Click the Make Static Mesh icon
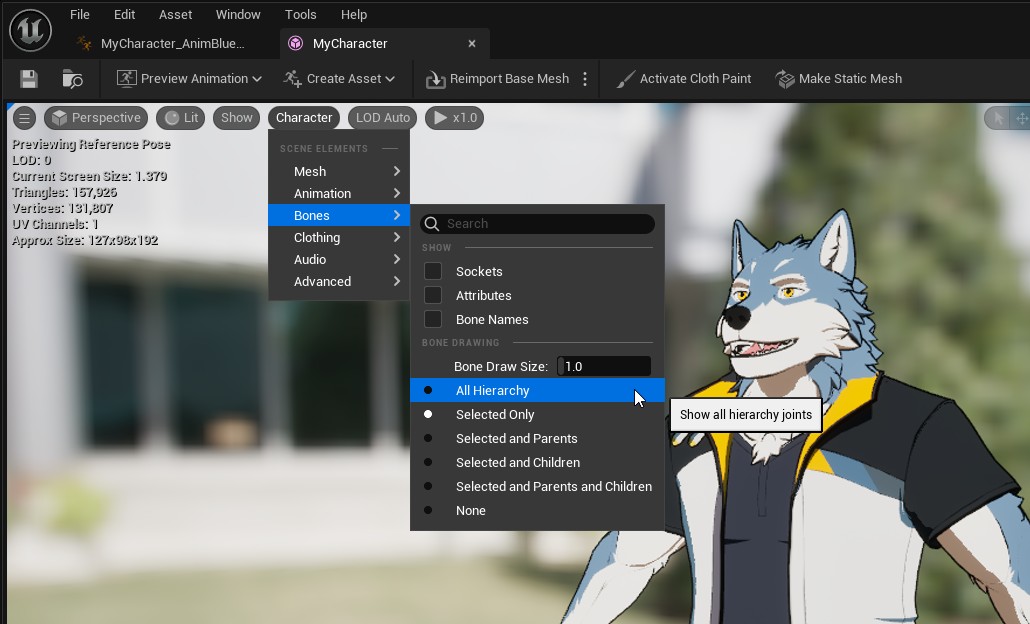 pyautogui.click(x=785, y=79)
